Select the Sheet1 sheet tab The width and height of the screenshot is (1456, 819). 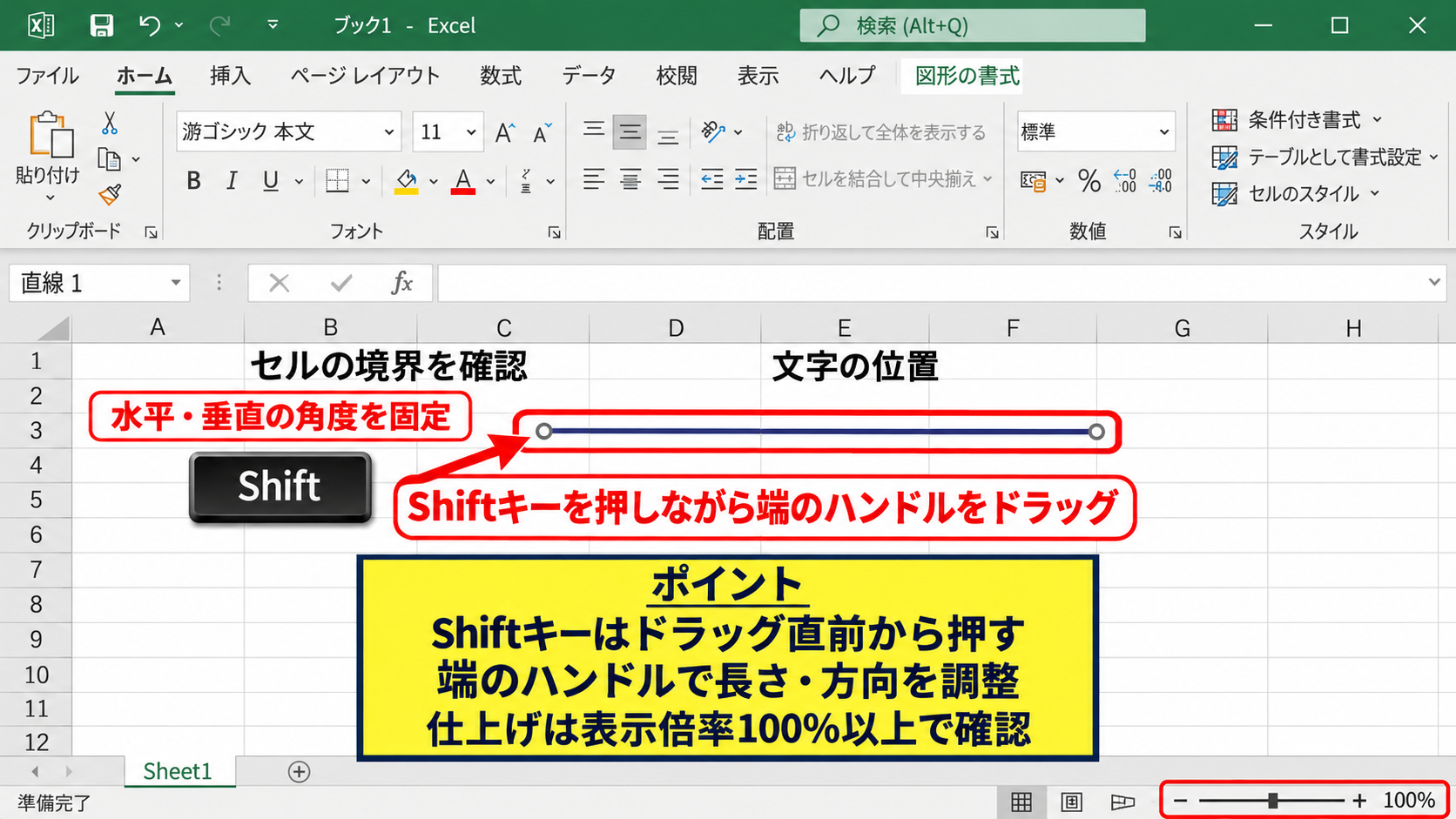point(178,772)
